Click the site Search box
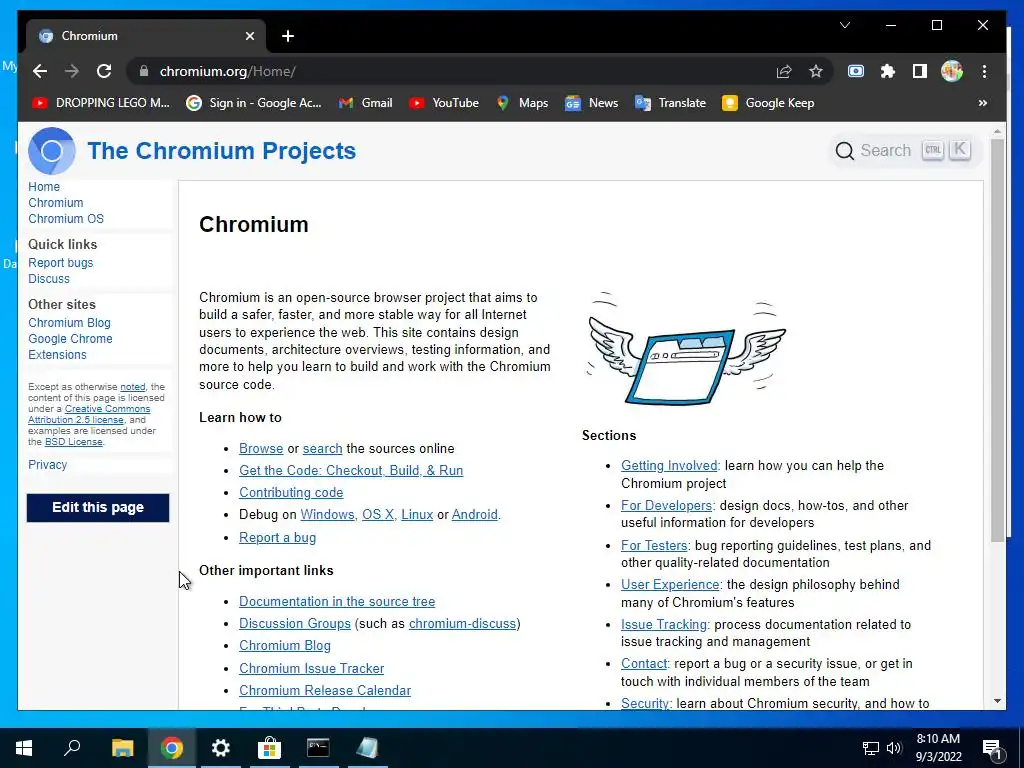Screen dimensions: 1024x768 (904, 150)
